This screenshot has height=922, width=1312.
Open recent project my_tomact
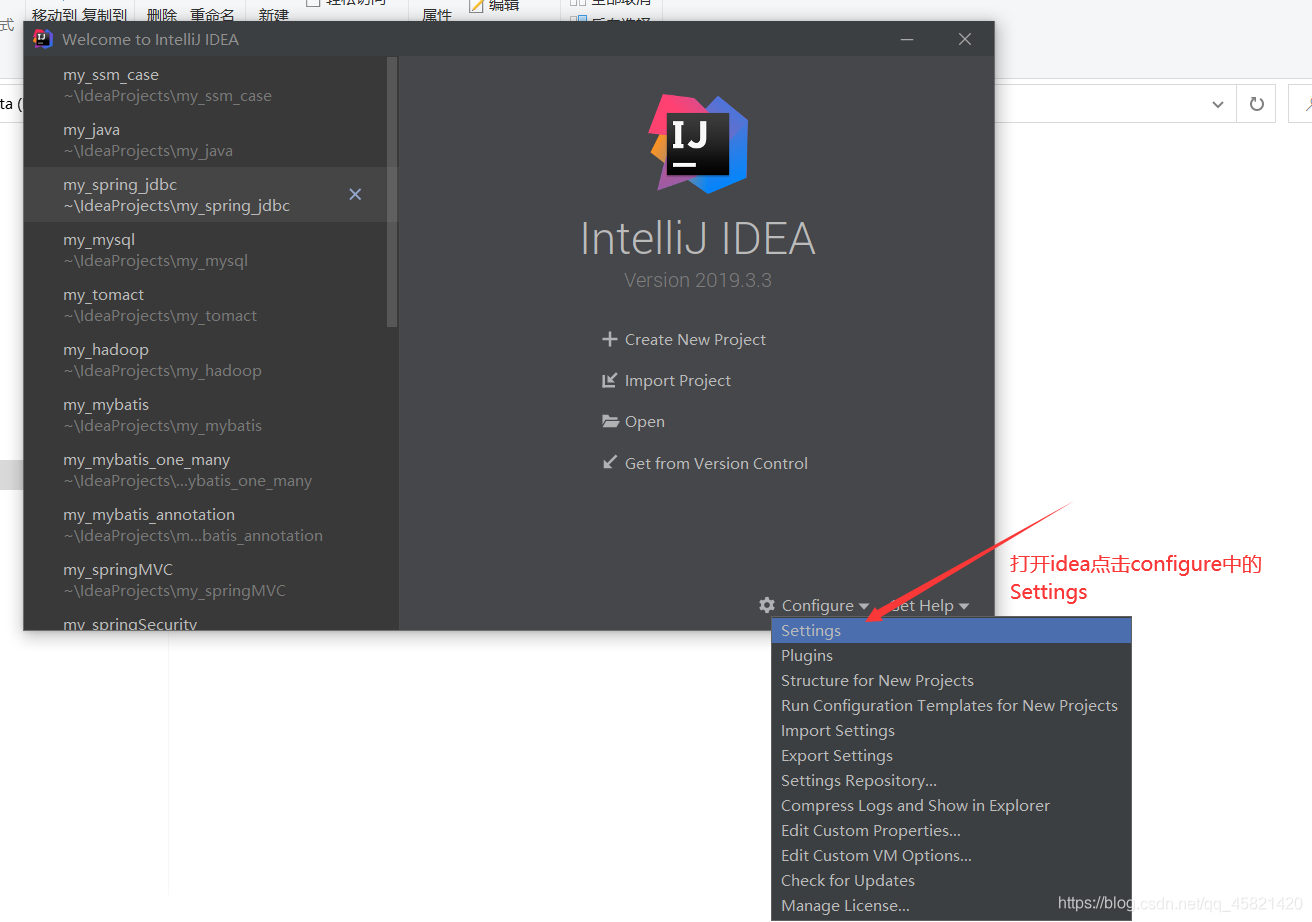coord(205,305)
